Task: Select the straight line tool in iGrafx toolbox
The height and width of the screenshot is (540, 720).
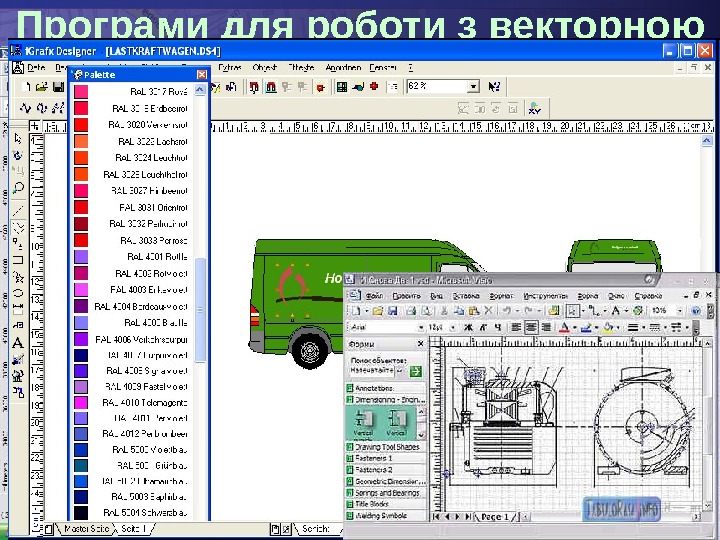Action: [x=18, y=211]
